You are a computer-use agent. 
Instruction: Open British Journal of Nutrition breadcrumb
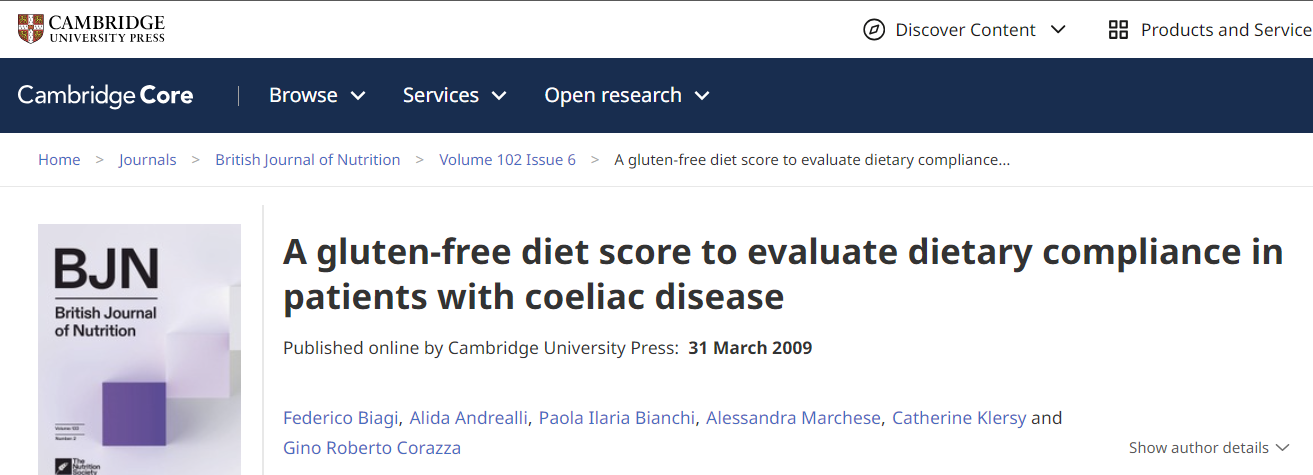pos(307,160)
